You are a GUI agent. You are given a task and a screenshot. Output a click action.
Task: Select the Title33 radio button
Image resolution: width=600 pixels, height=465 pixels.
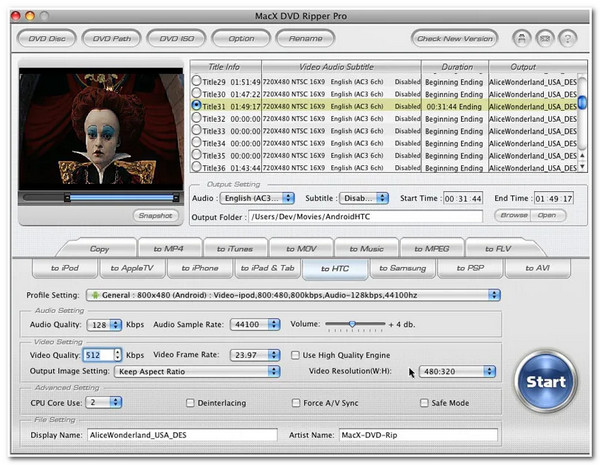point(196,130)
